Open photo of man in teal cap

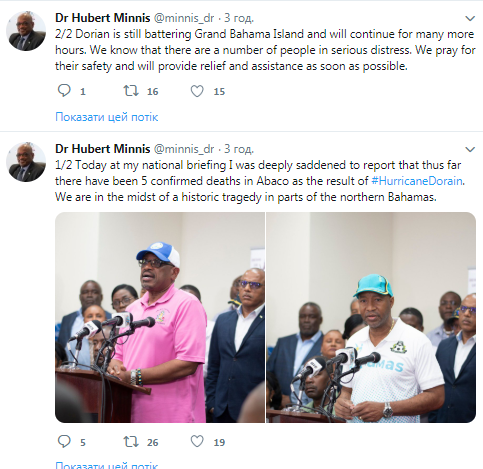371,317
